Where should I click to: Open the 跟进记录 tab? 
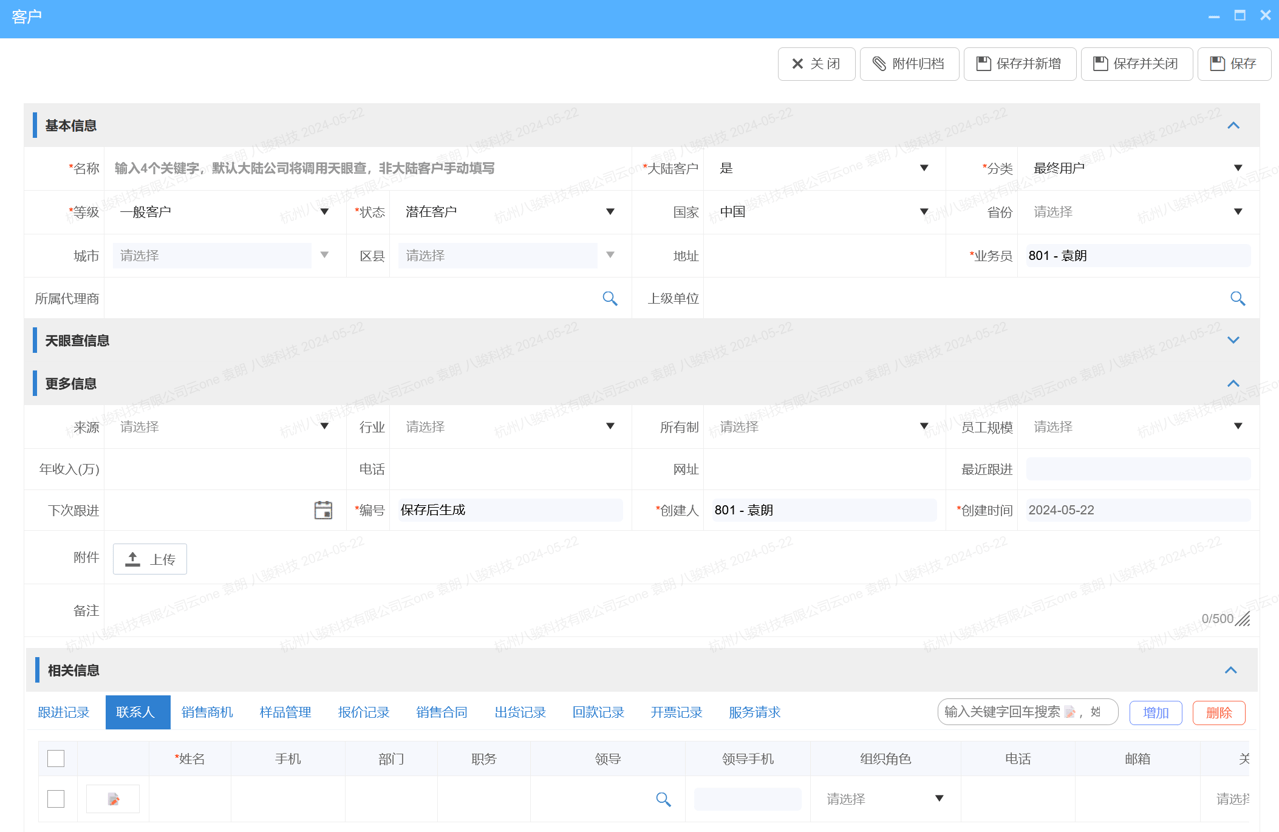coord(63,712)
